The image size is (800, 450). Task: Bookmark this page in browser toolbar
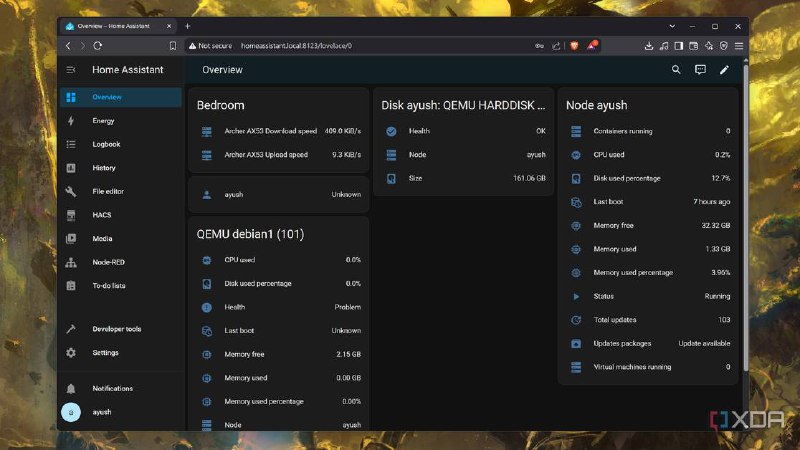click(x=173, y=46)
